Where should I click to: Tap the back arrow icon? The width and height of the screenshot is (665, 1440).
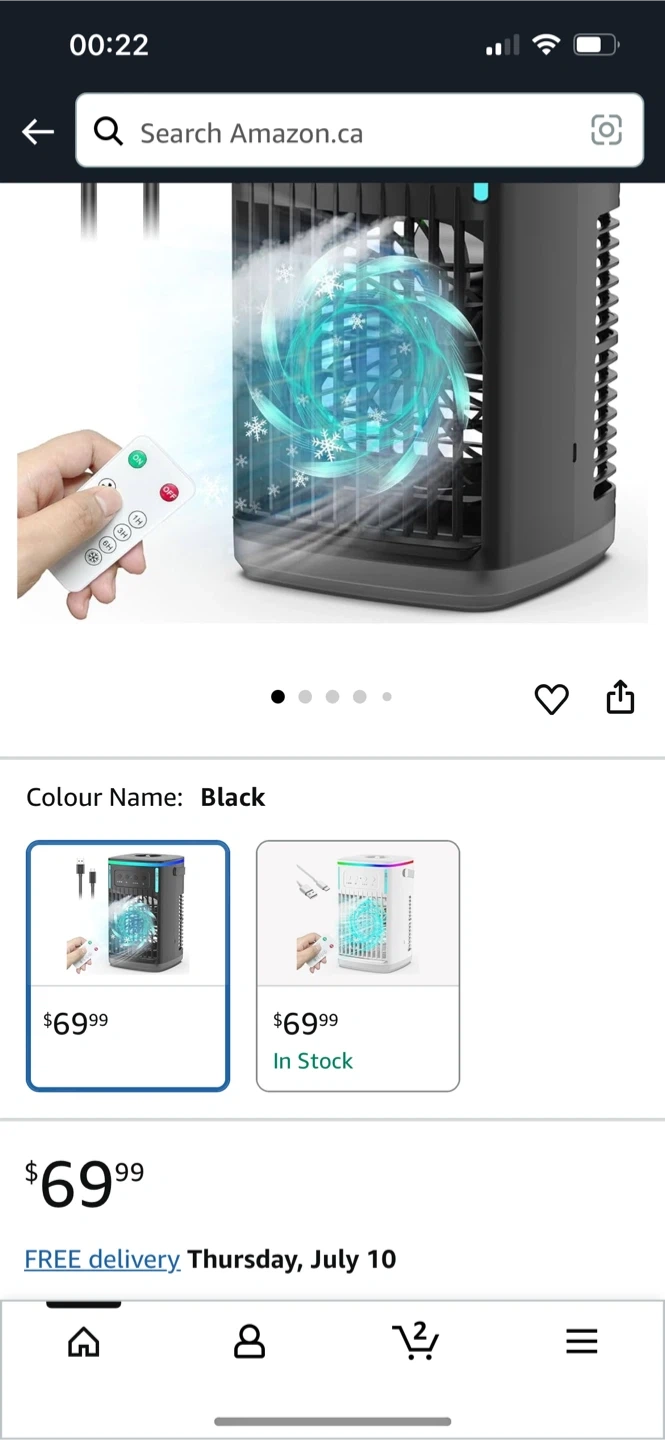point(37,131)
